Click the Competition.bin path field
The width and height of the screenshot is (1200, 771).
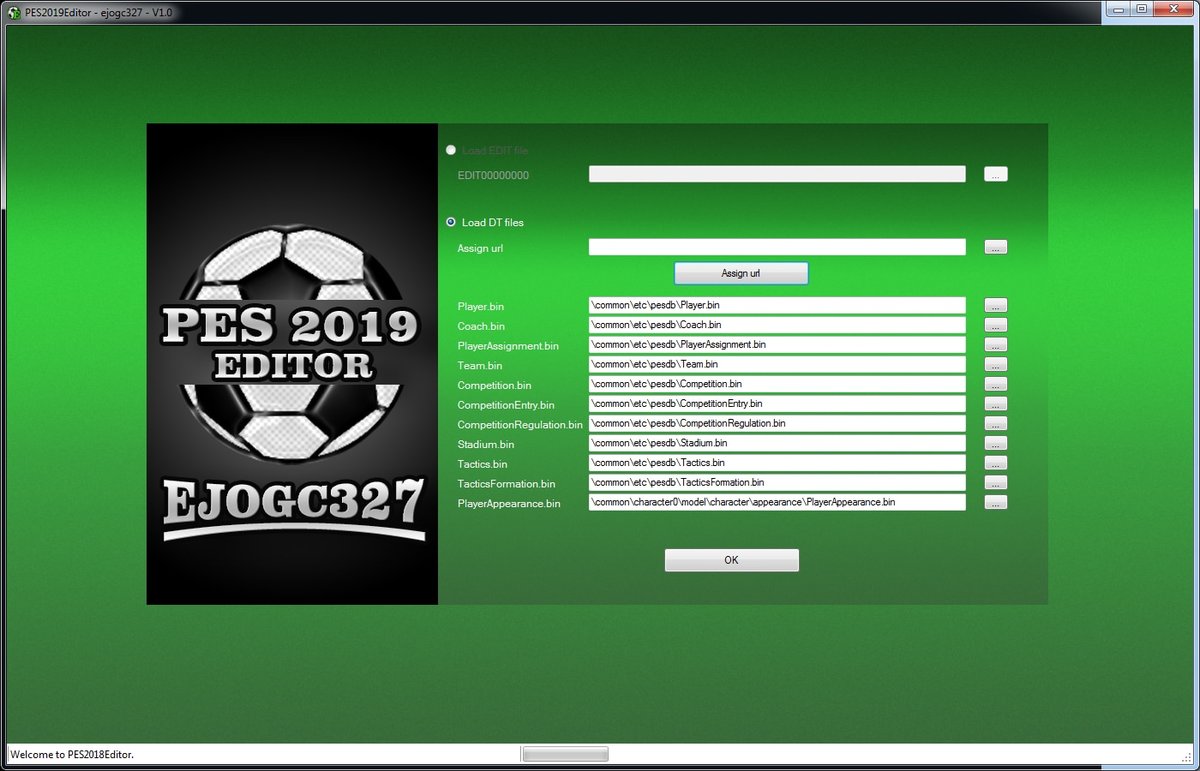tap(777, 384)
